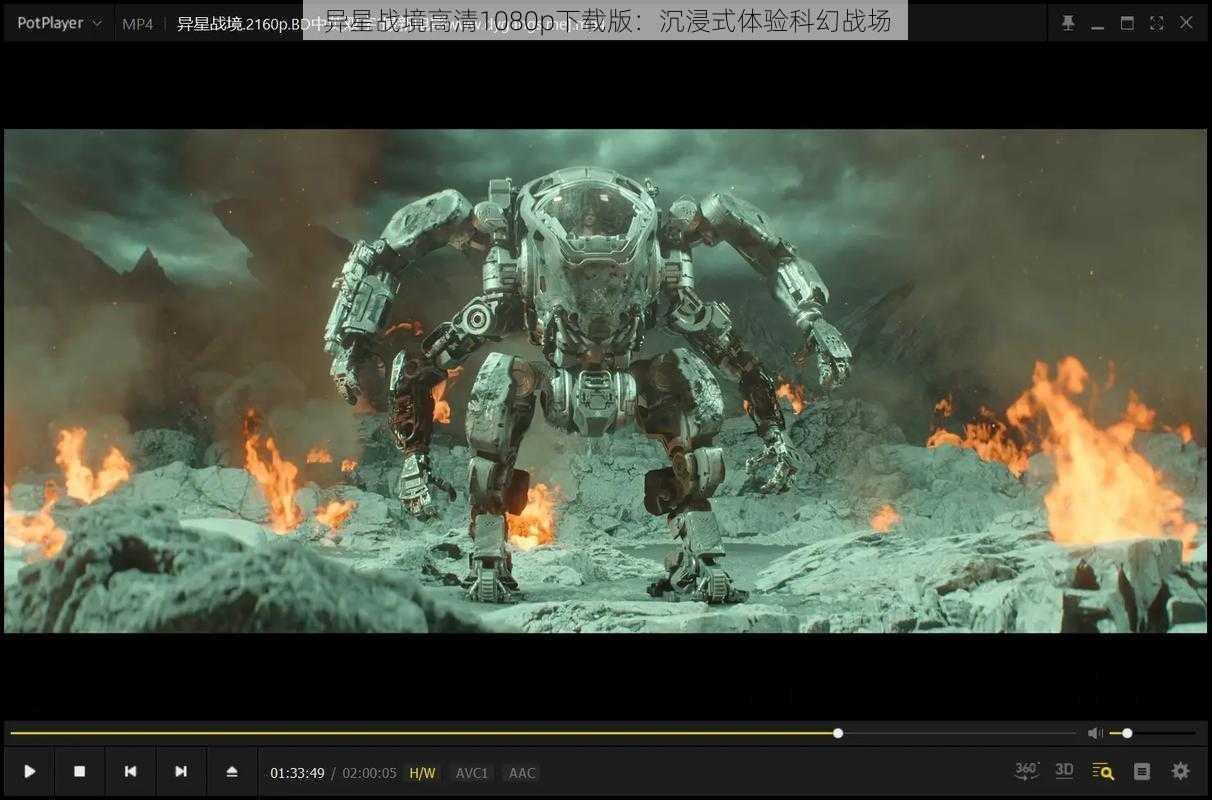
Task: Click the AVC1 video codec label
Action: [472, 773]
